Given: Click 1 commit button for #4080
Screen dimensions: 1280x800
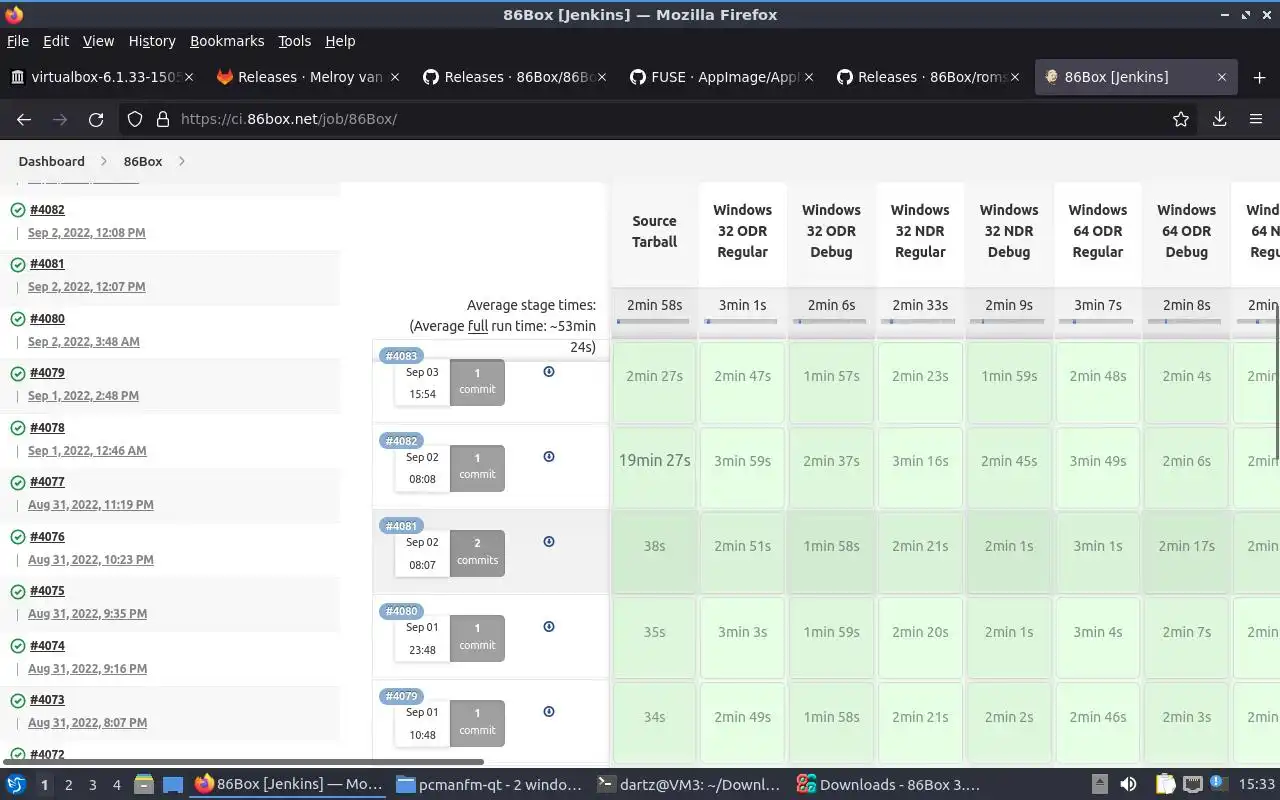Looking at the screenshot, I should 477,637.
